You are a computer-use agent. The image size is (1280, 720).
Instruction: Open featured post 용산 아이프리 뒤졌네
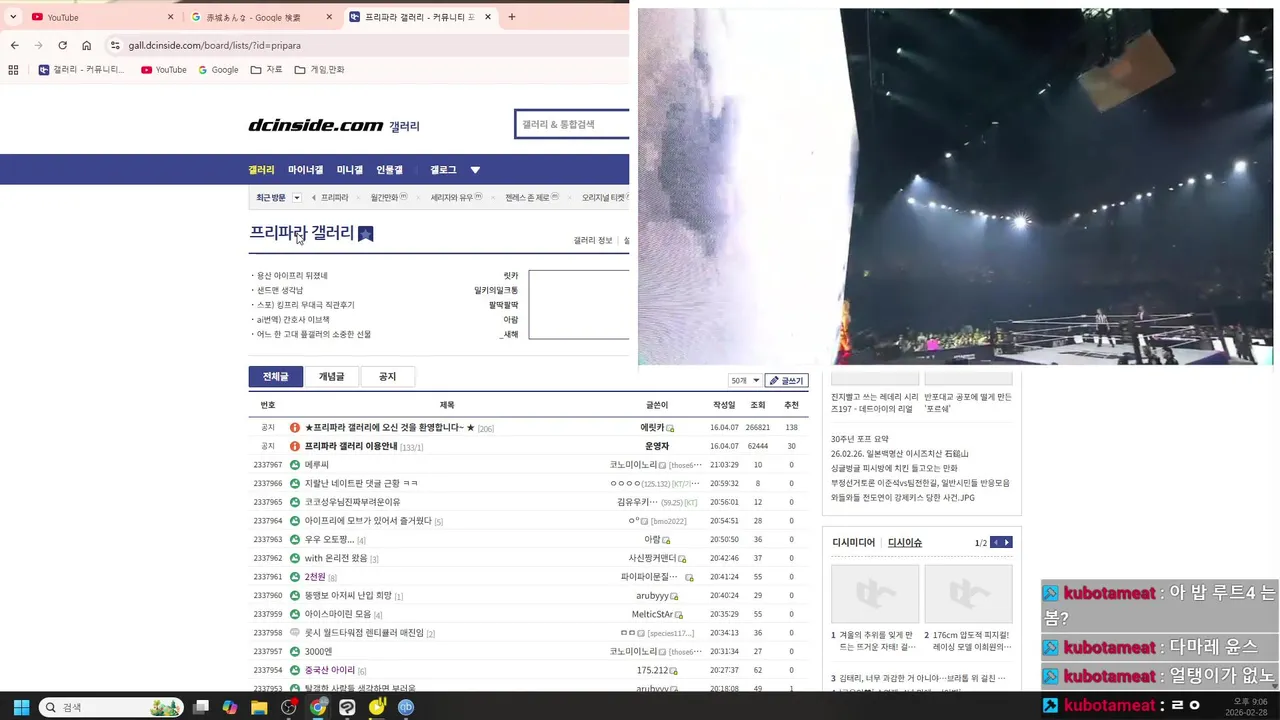pyautogui.click(x=292, y=275)
